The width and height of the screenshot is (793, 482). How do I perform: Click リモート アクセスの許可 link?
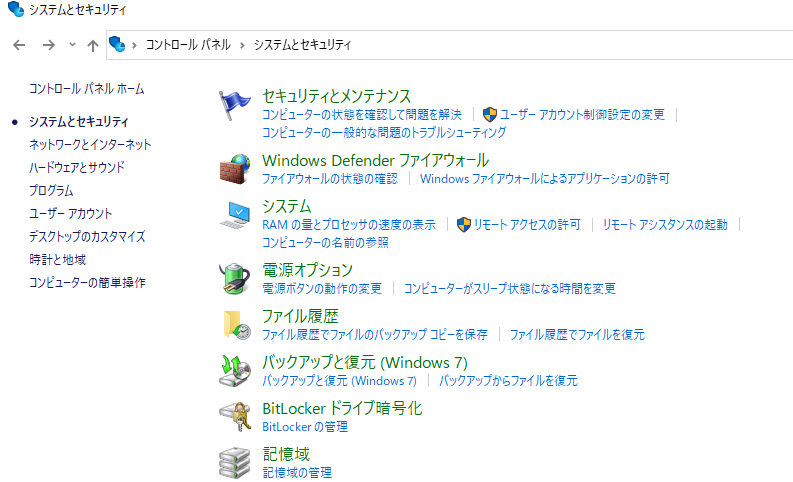[x=527, y=225]
